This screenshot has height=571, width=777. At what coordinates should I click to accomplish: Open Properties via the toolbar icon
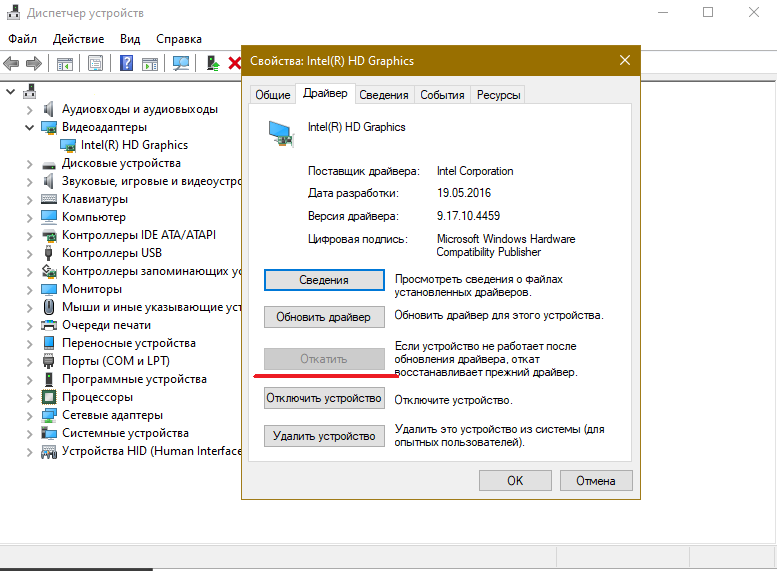click(x=96, y=63)
